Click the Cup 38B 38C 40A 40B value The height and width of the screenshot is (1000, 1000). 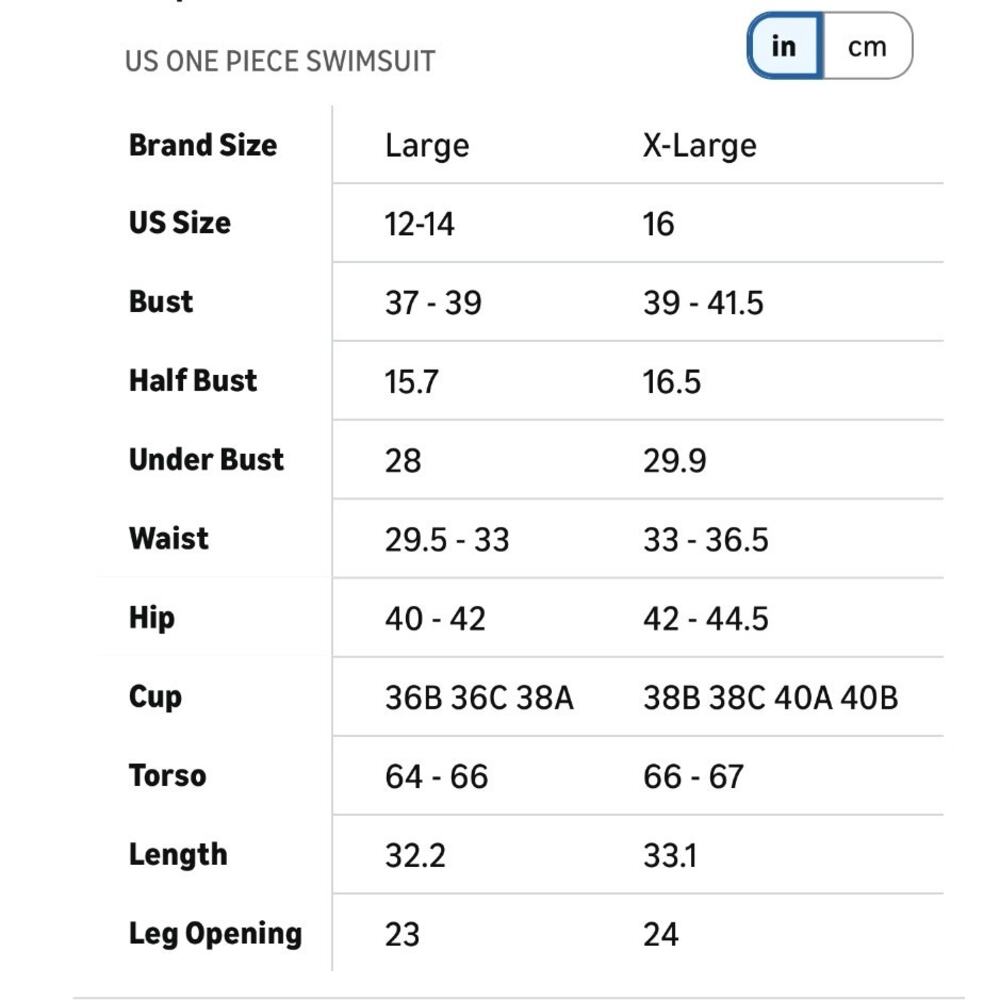click(x=770, y=698)
